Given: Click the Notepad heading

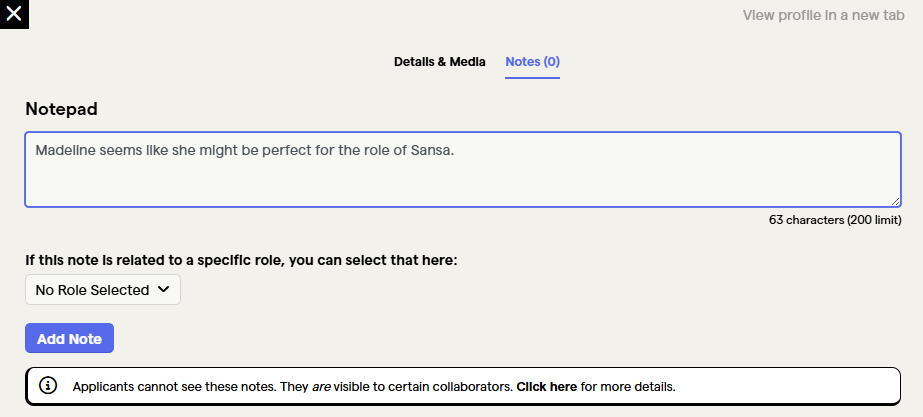Looking at the screenshot, I should tap(61, 109).
